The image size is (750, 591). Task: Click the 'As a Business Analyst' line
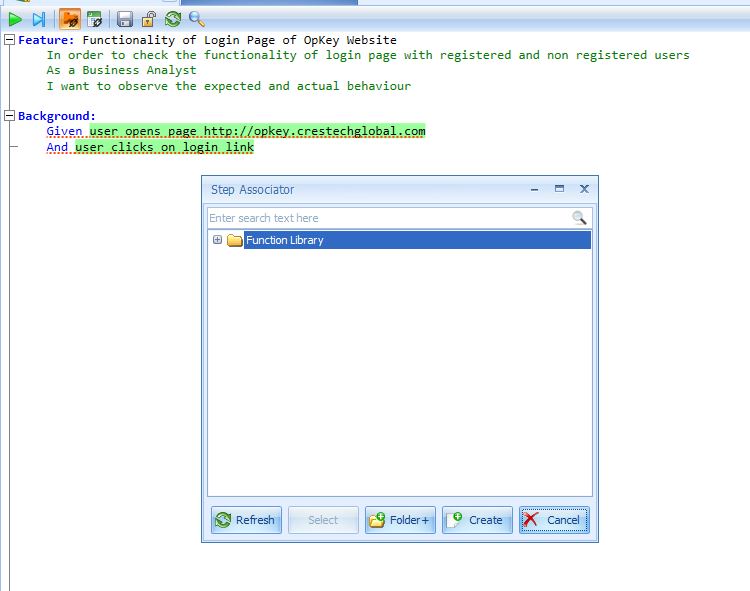click(x=121, y=70)
